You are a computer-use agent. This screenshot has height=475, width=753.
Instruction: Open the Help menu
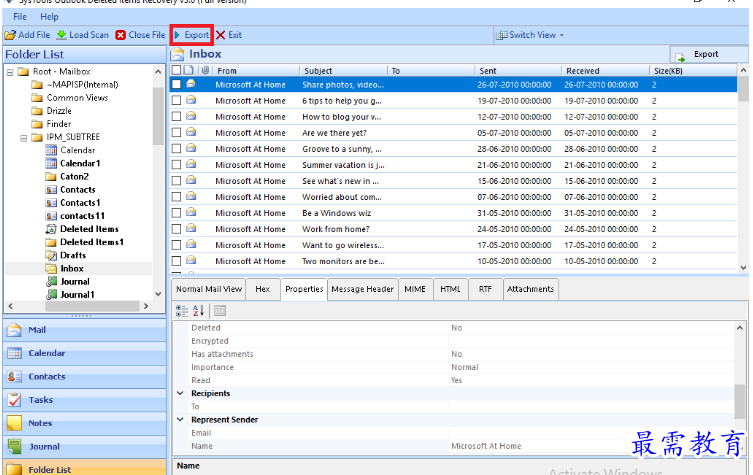pyautogui.click(x=49, y=17)
